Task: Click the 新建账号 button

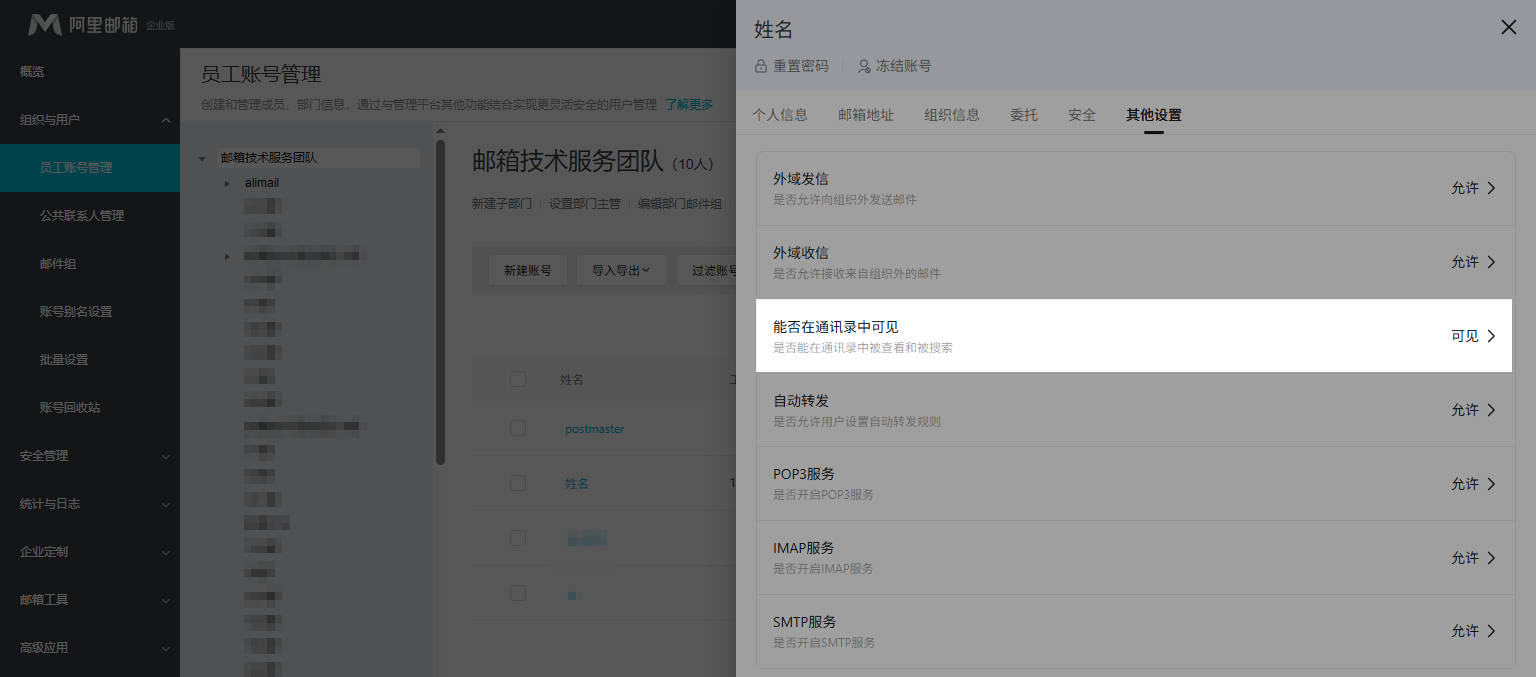Action: (527, 270)
